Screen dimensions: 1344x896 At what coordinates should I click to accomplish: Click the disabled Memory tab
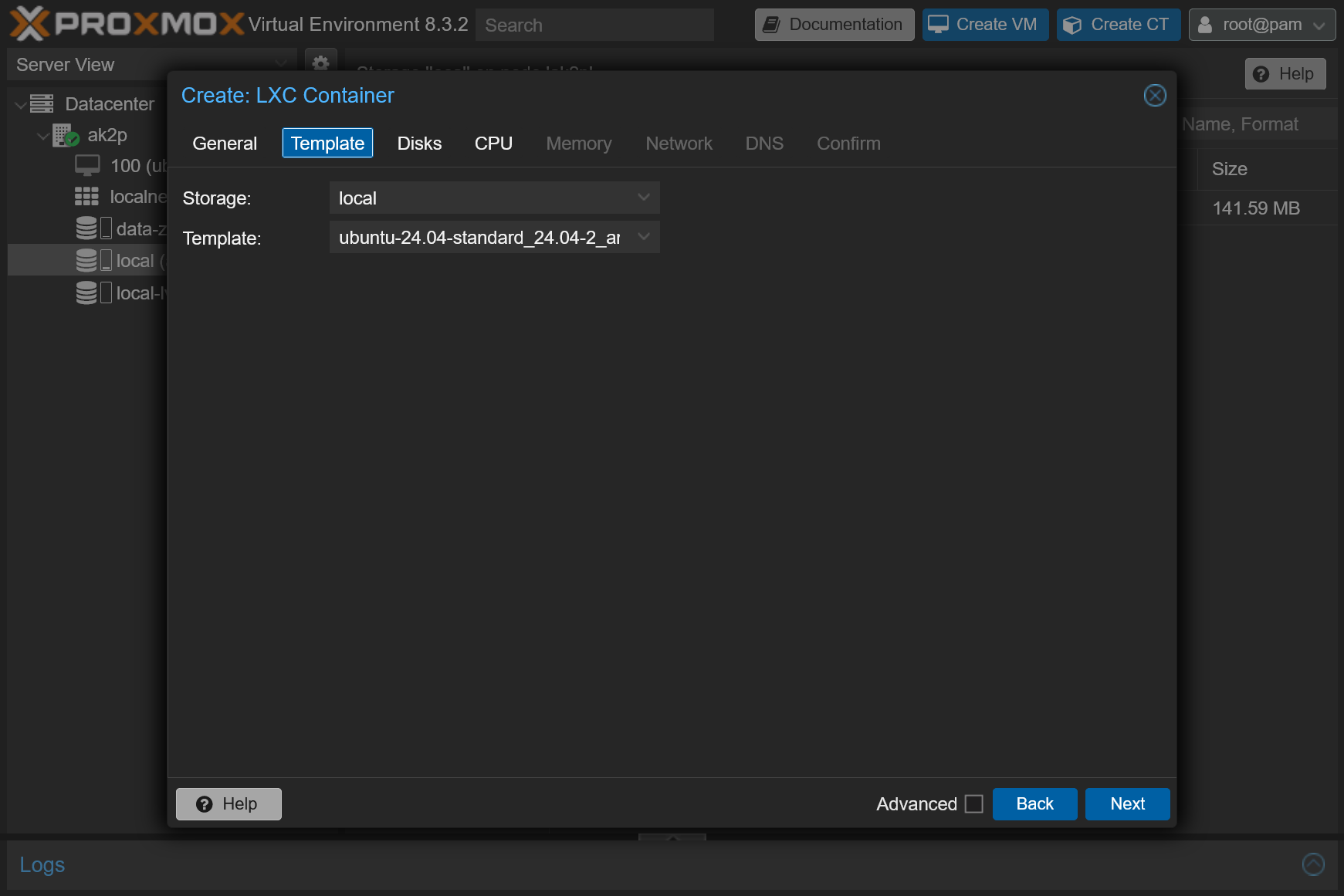(x=579, y=144)
